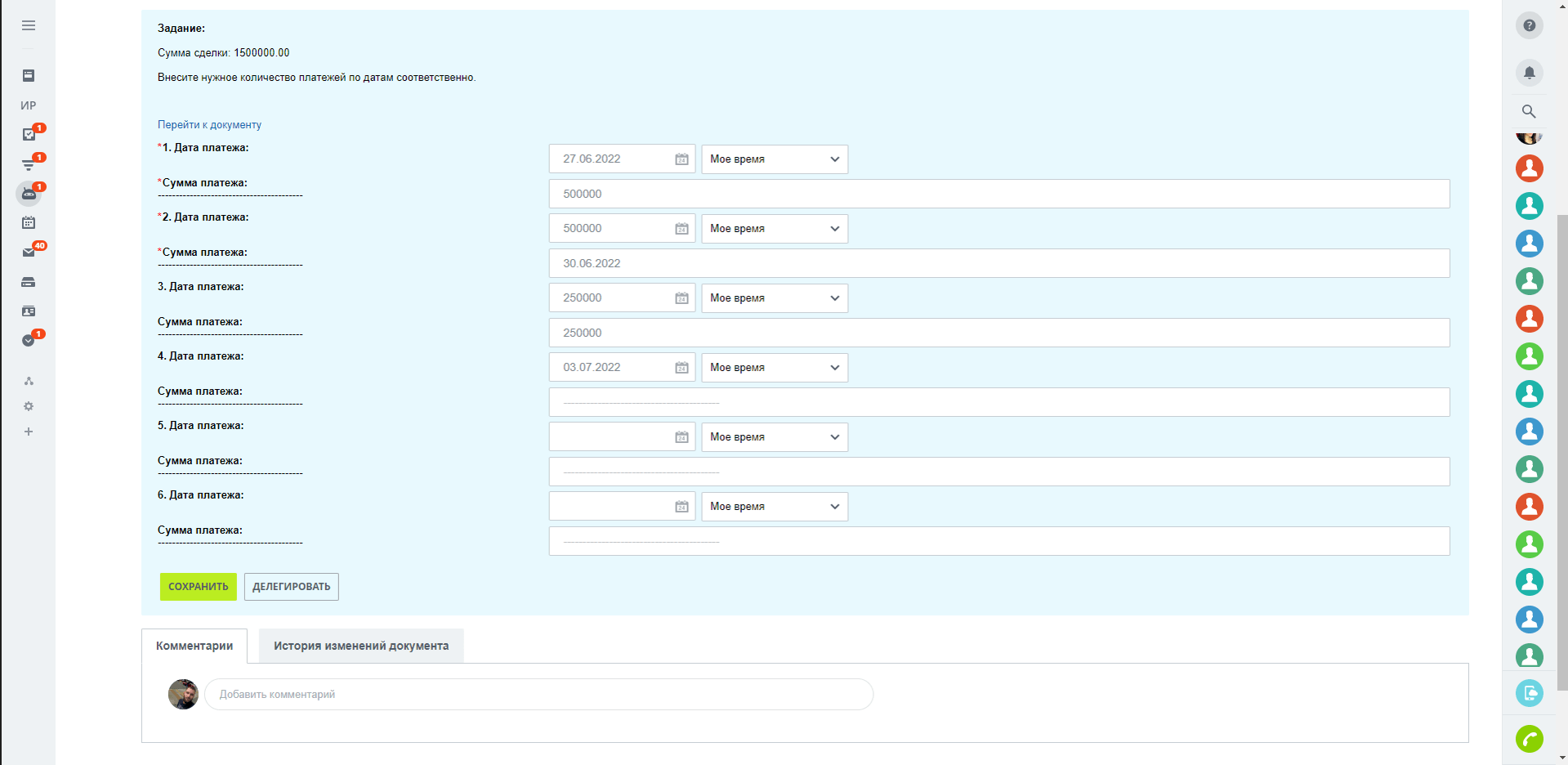The image size is (1568, 765).
Task: Open the help question mark icon
Action: tap(1529, 25)
